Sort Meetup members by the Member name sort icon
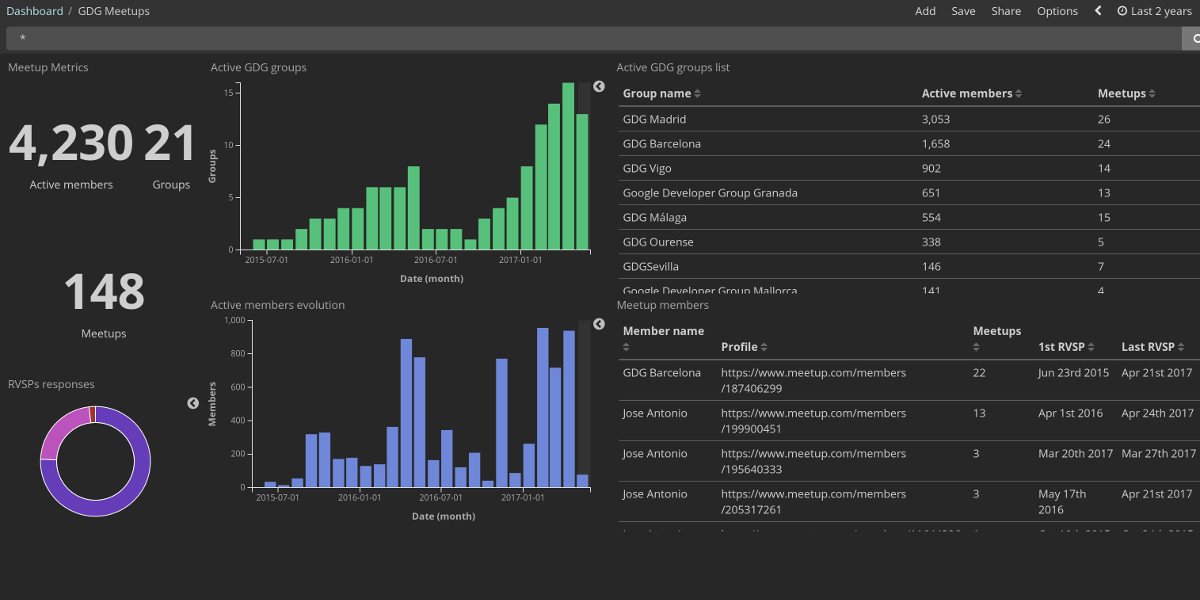1200x600 pixels. point(627,347)
